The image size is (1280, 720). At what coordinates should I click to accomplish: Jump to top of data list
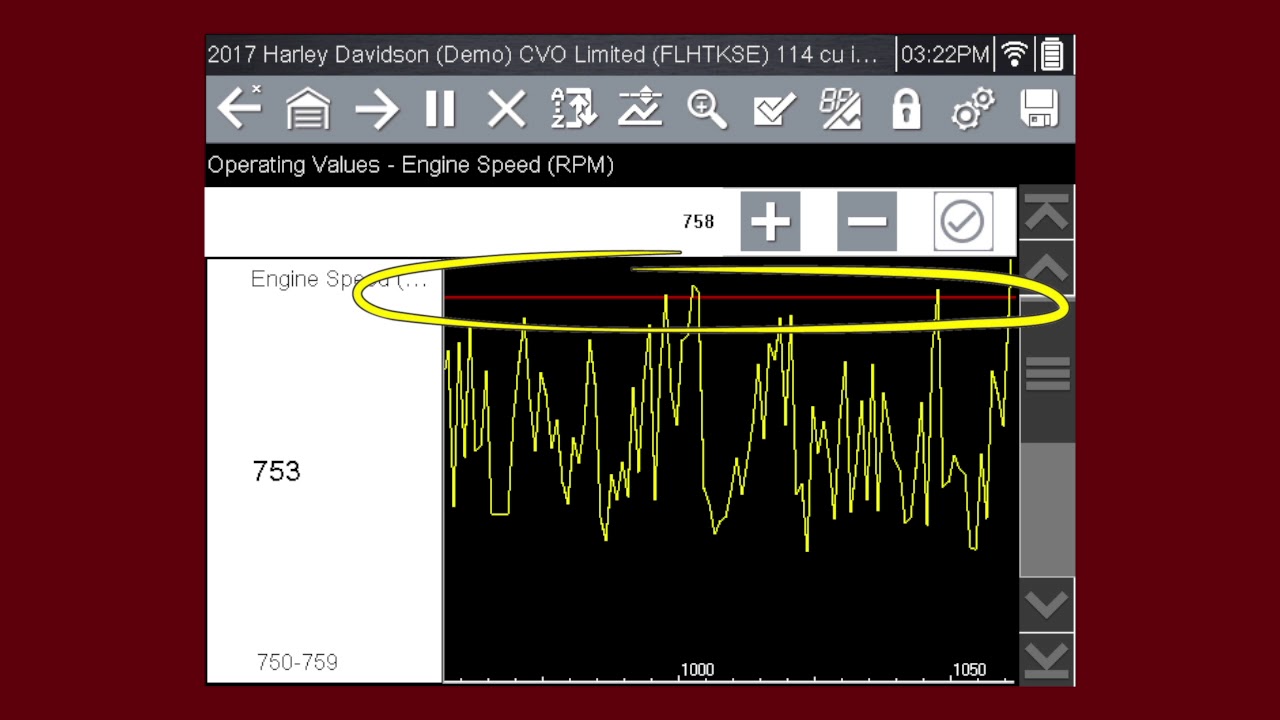tap(1047, 213)
